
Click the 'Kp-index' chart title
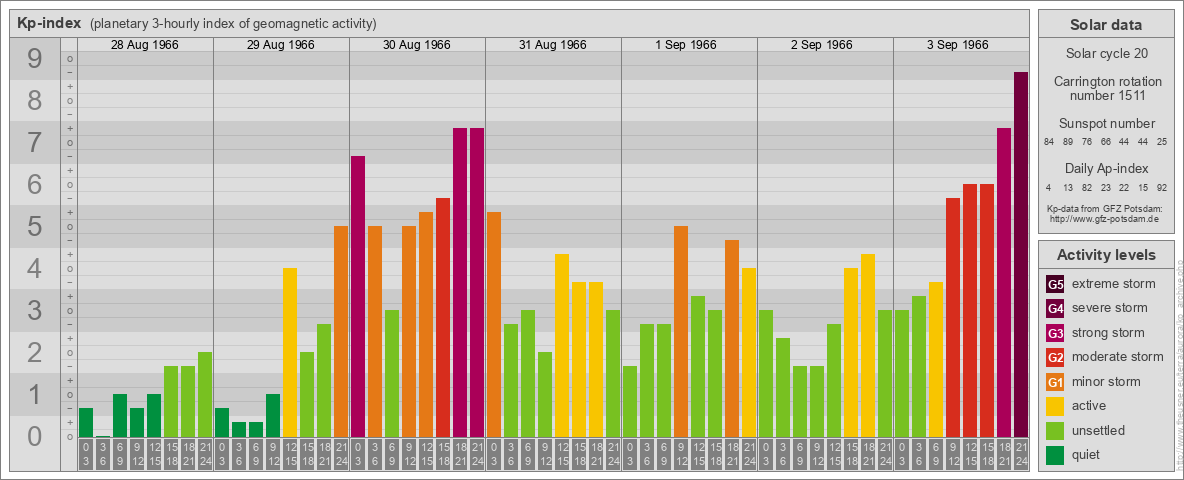[49, 23]
